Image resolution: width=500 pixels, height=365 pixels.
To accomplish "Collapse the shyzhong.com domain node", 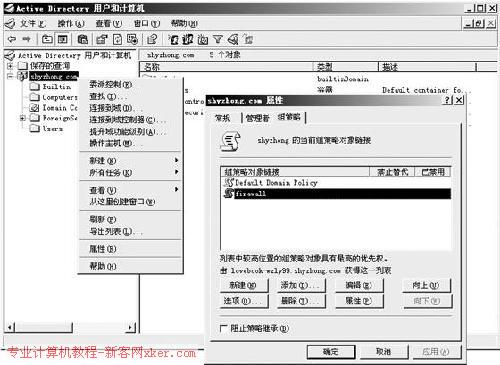I will pos(10,76).
